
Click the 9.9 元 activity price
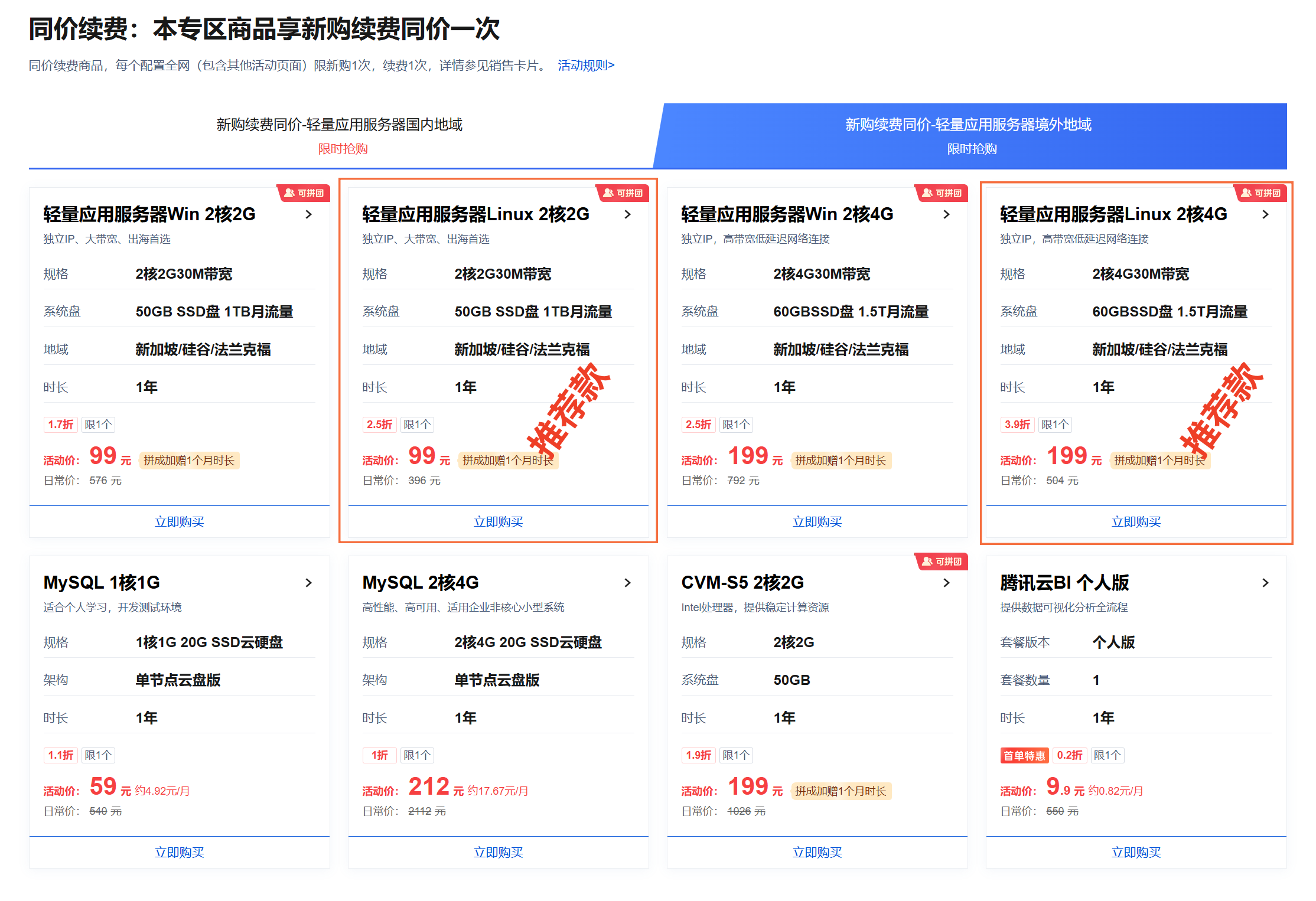tap(1065, 786)
